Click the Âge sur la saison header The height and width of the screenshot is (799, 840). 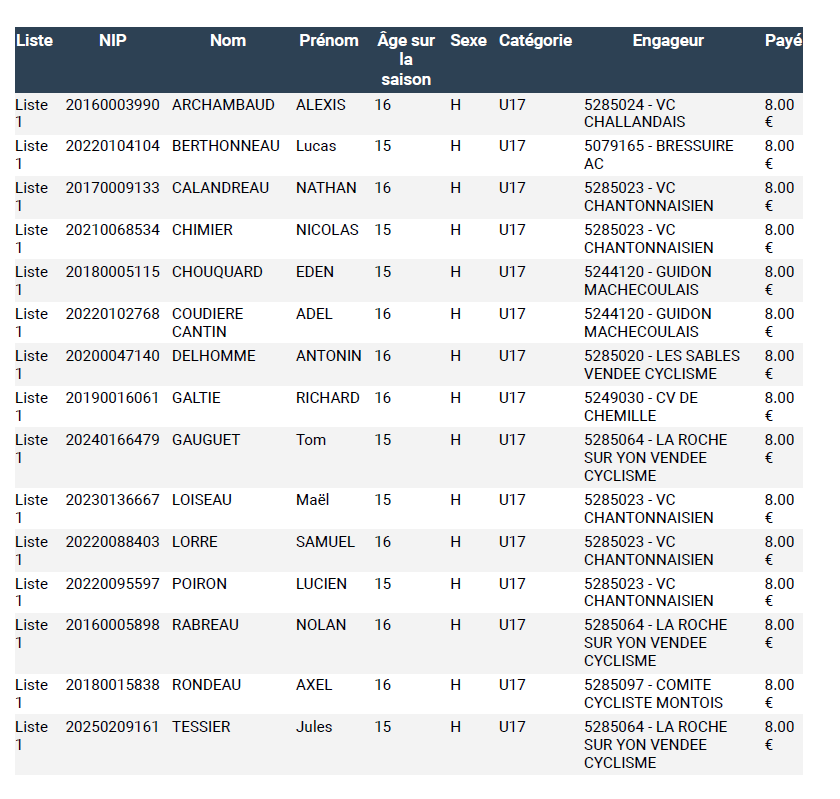[406, 59]
